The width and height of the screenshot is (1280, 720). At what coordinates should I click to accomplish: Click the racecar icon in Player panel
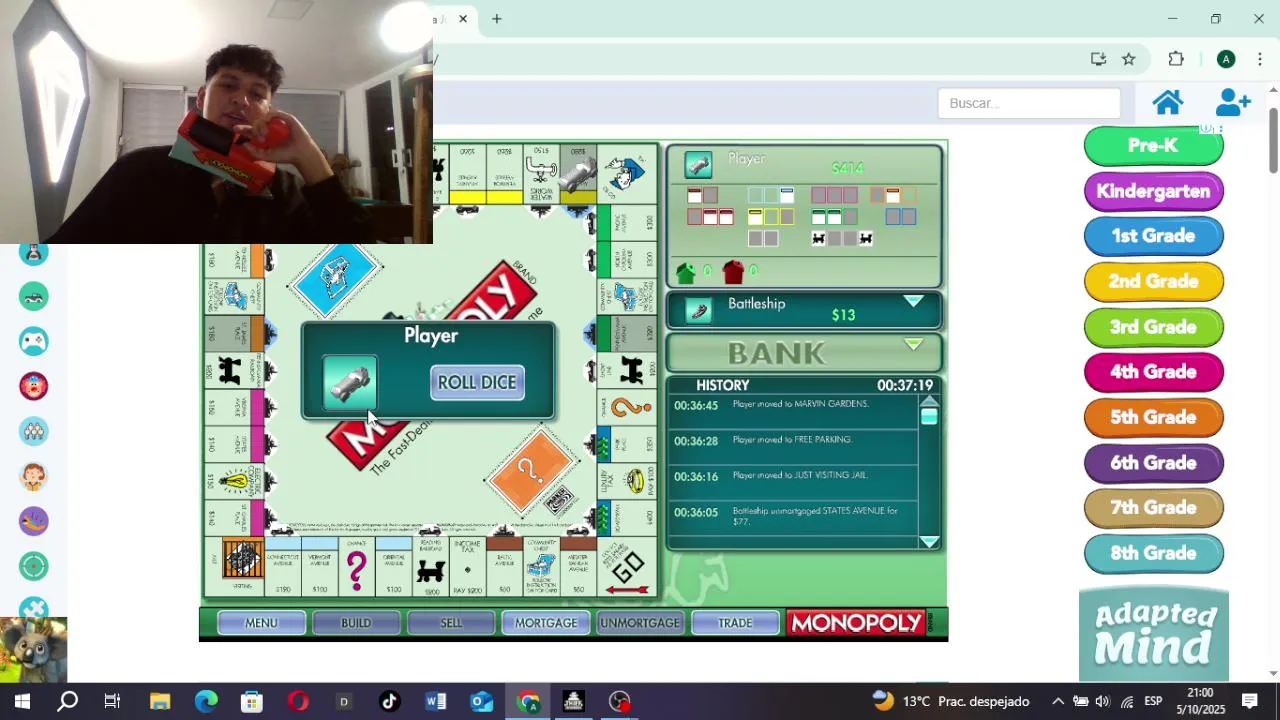[x=698, y=164]
